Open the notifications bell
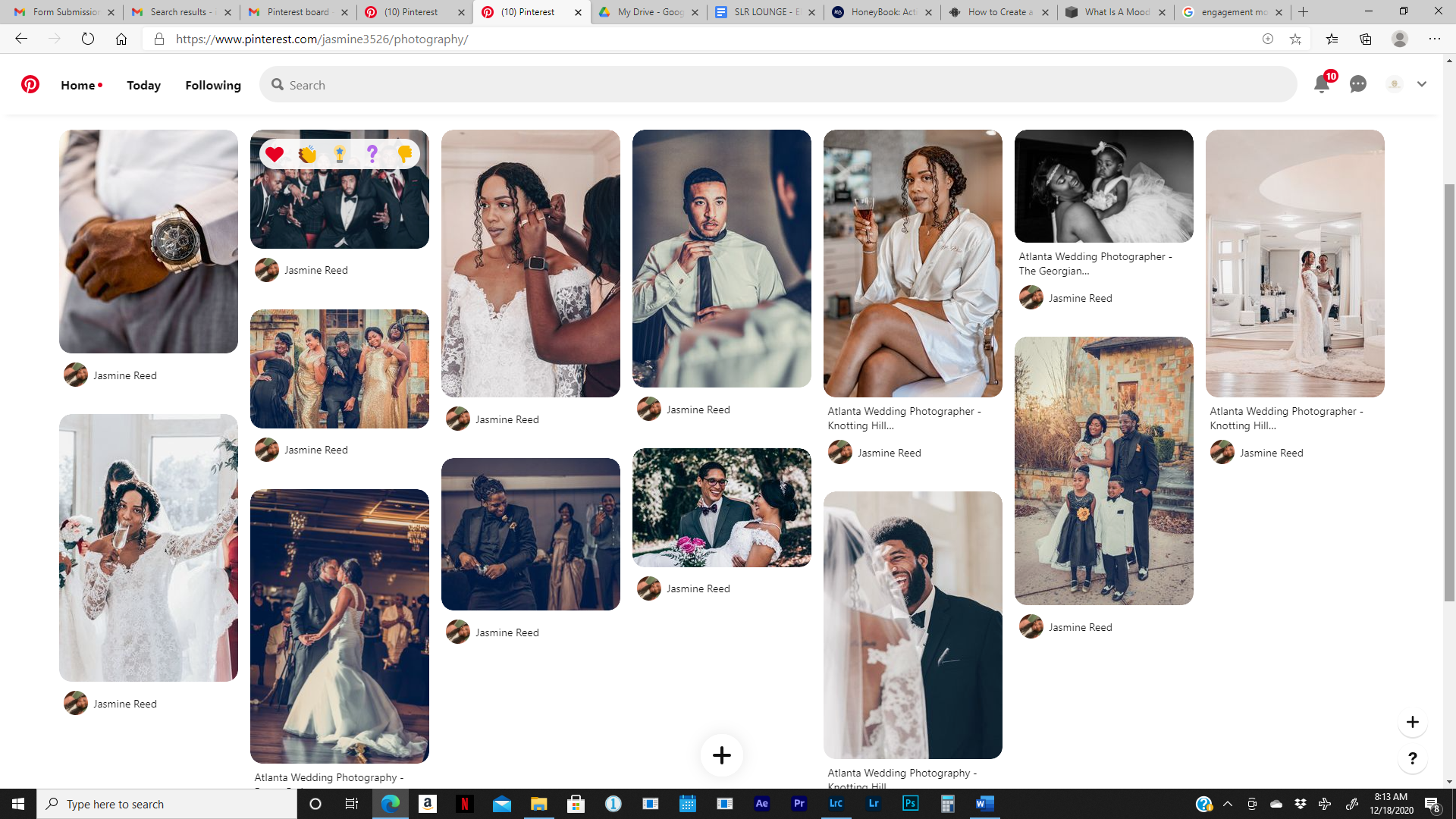The width and height of the screenshot is (1456, 819). point(1322,84)
